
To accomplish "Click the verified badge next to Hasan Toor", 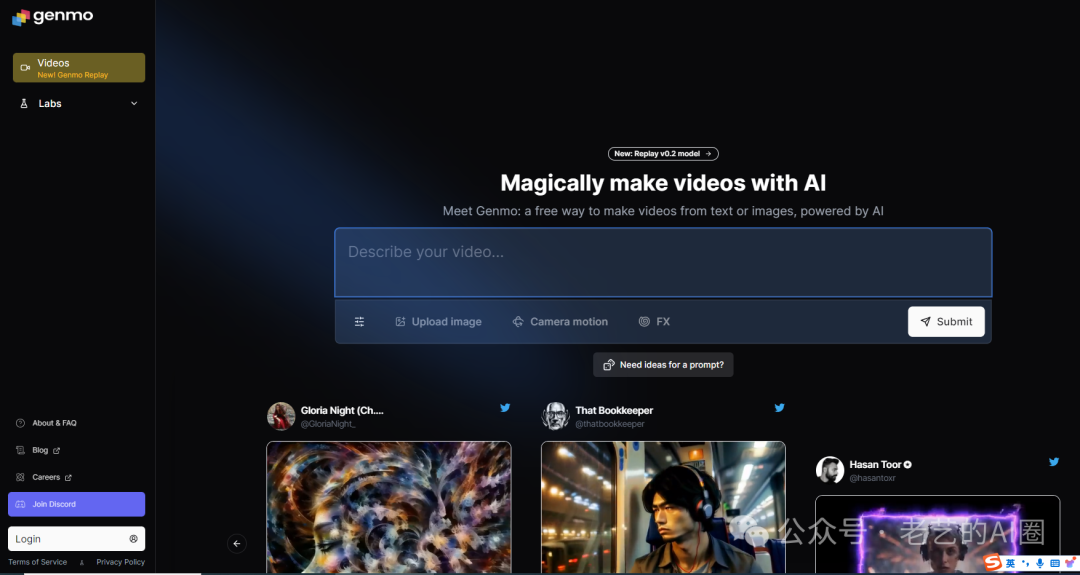I will (x=908, y=465).
